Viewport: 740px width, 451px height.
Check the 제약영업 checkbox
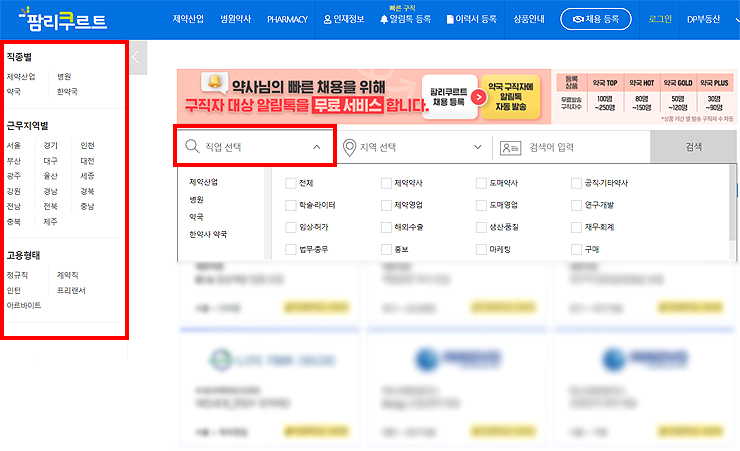coord(386,205)
